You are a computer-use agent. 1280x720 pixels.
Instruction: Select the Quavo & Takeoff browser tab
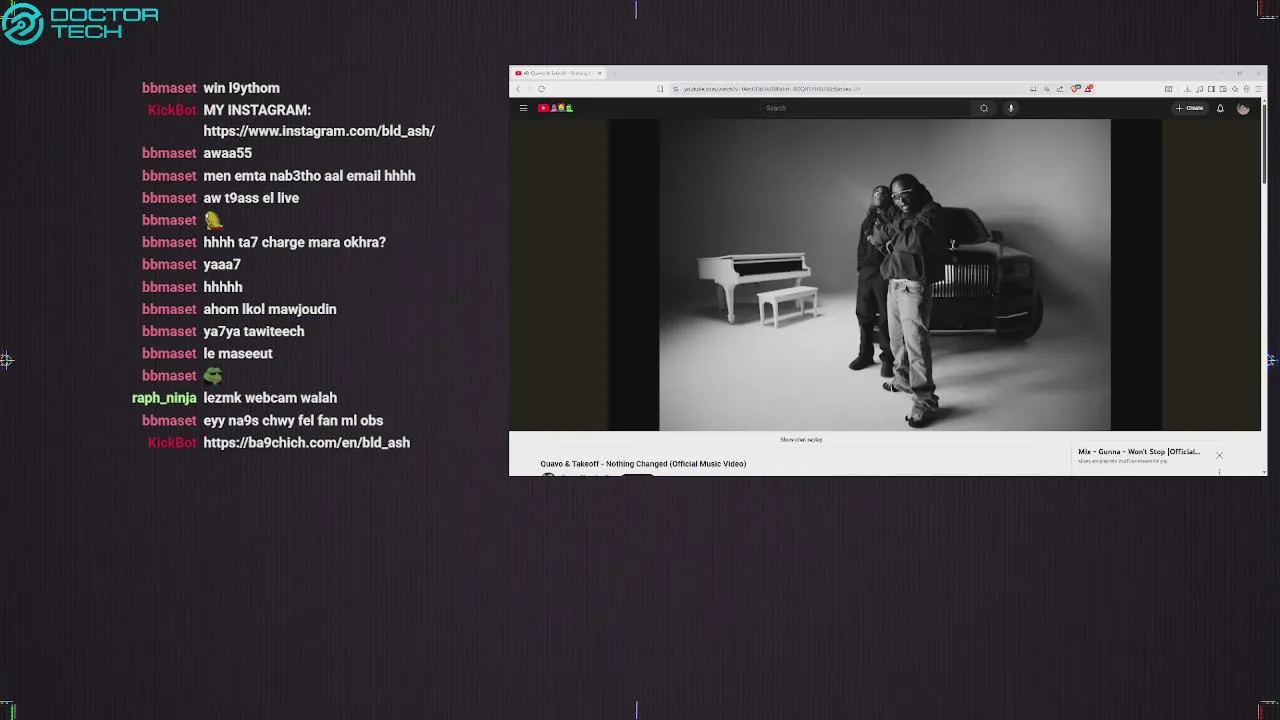click(x=557, y=73)
